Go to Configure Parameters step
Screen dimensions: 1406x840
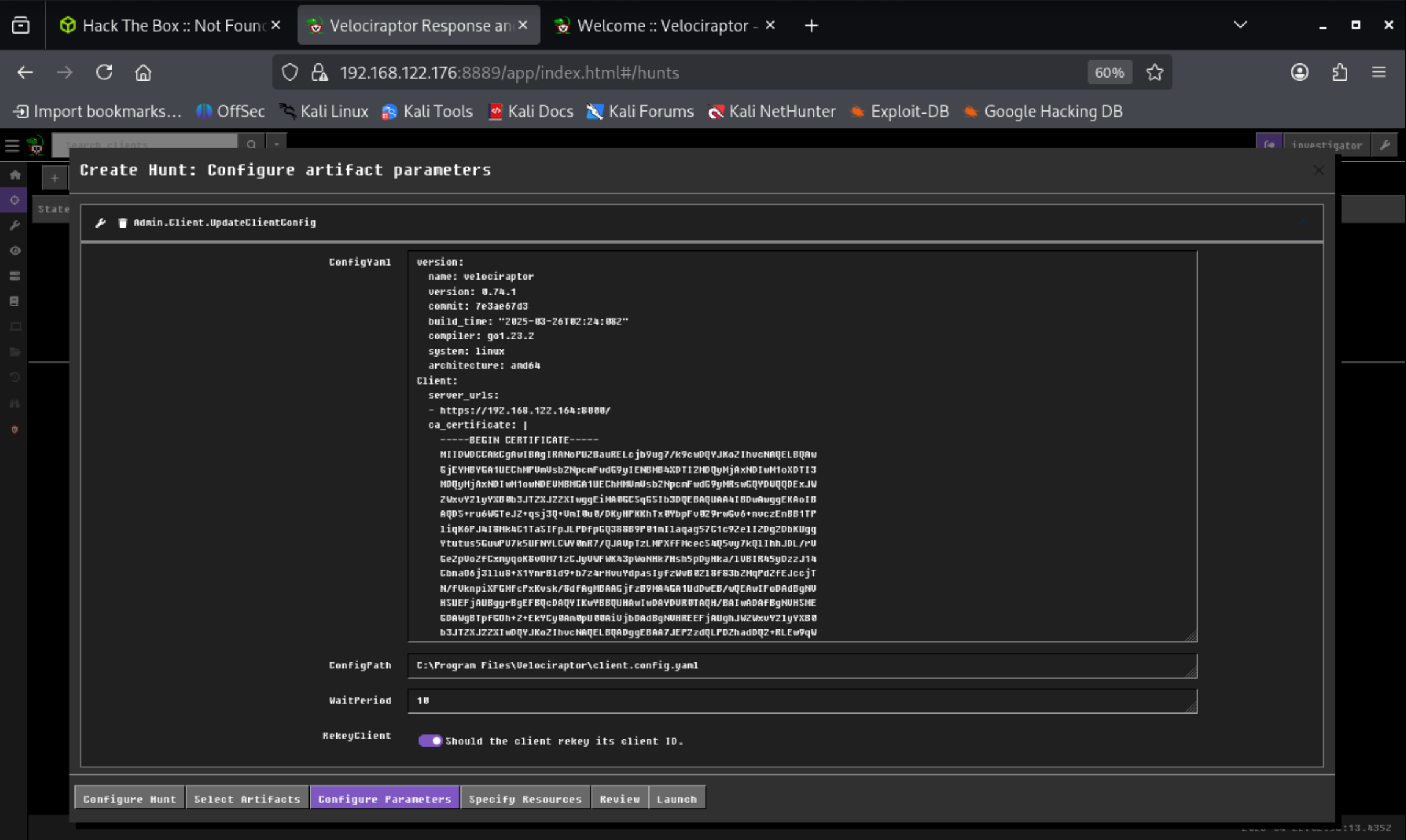pyautogui.click(x=385, y=799)
